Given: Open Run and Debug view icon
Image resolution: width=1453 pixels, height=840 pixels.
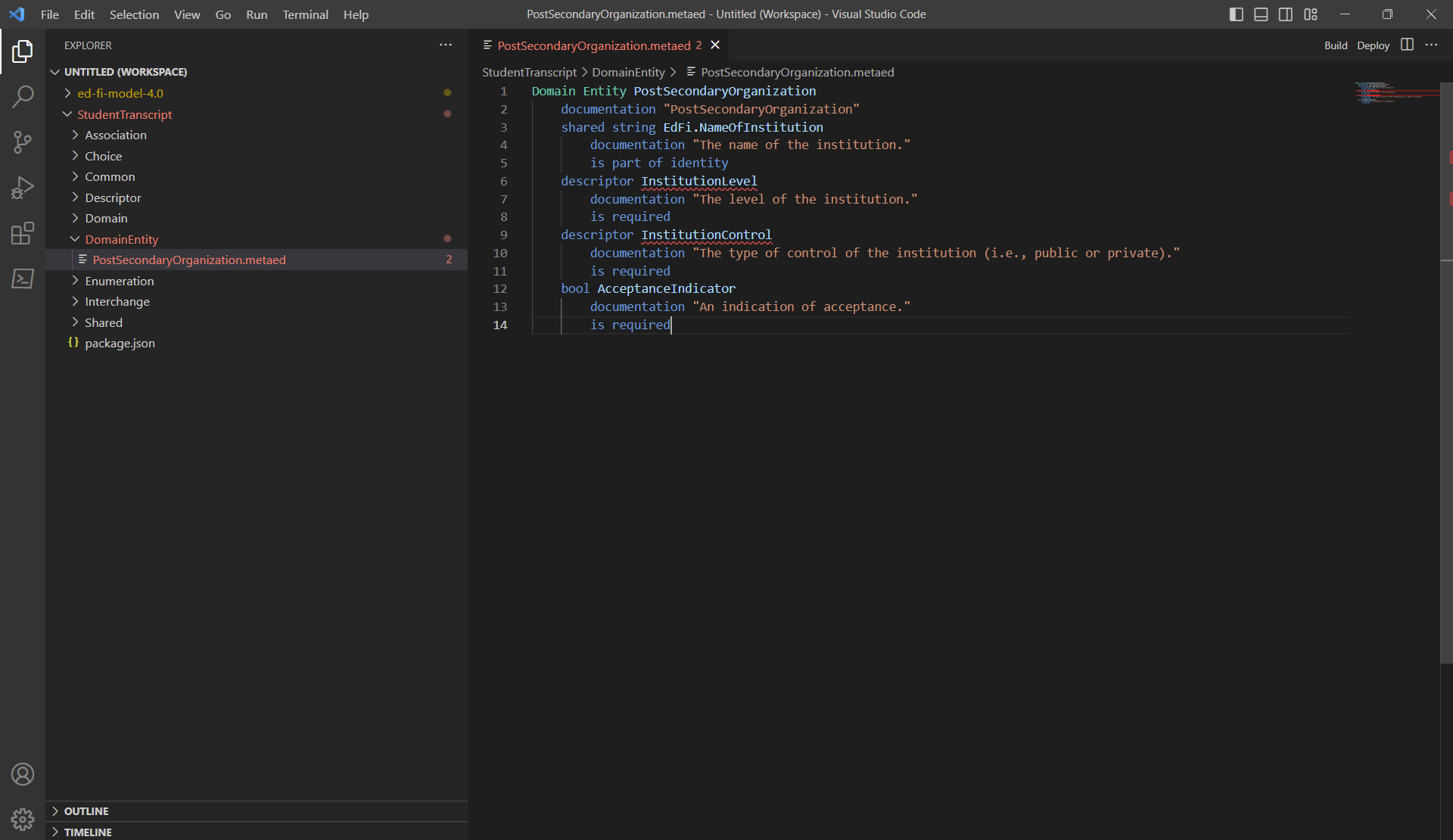Looking at the screenshot, I should pos(23,188).
